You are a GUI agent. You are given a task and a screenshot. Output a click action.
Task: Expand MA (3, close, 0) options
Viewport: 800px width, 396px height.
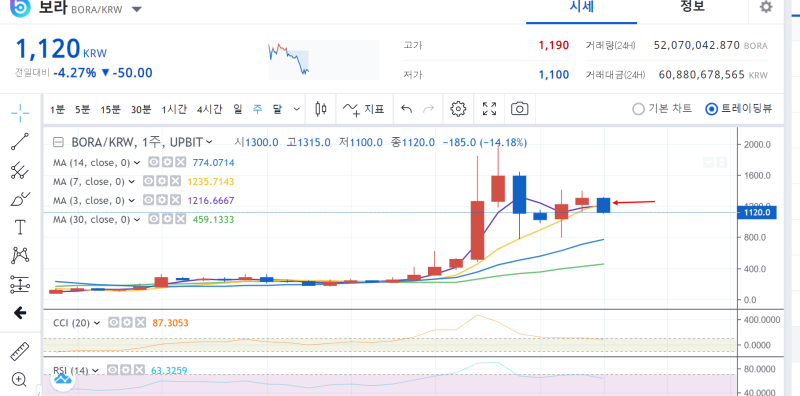(x=132, y=201)
